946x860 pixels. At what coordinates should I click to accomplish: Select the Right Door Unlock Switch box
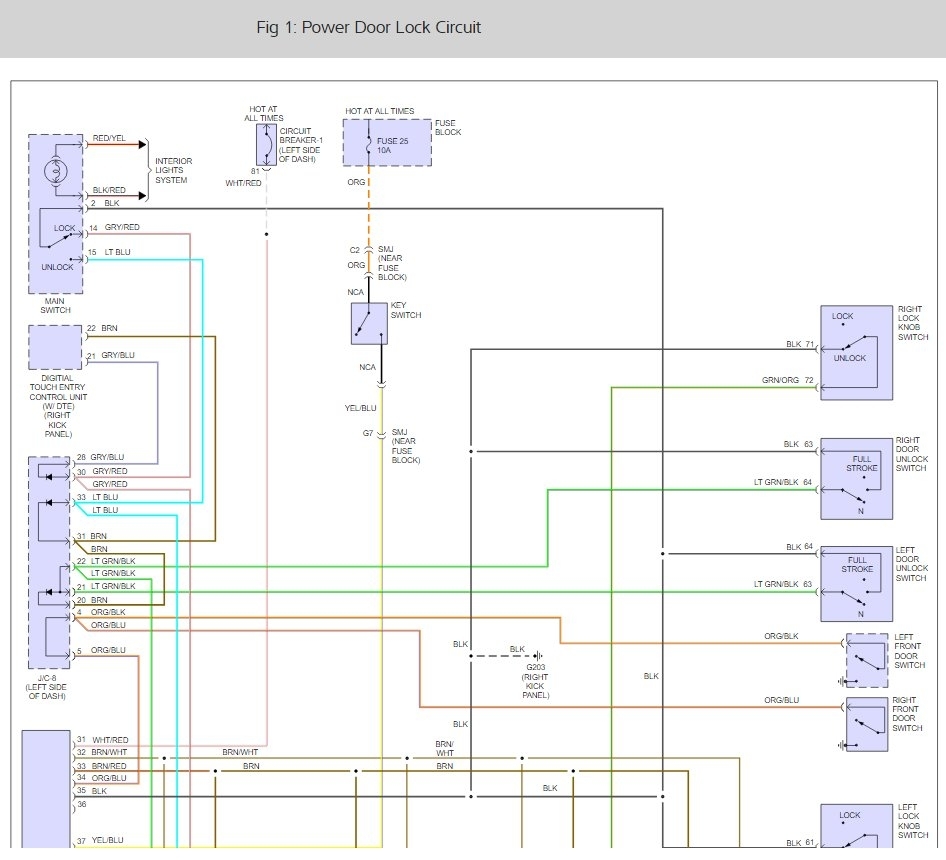856,478
